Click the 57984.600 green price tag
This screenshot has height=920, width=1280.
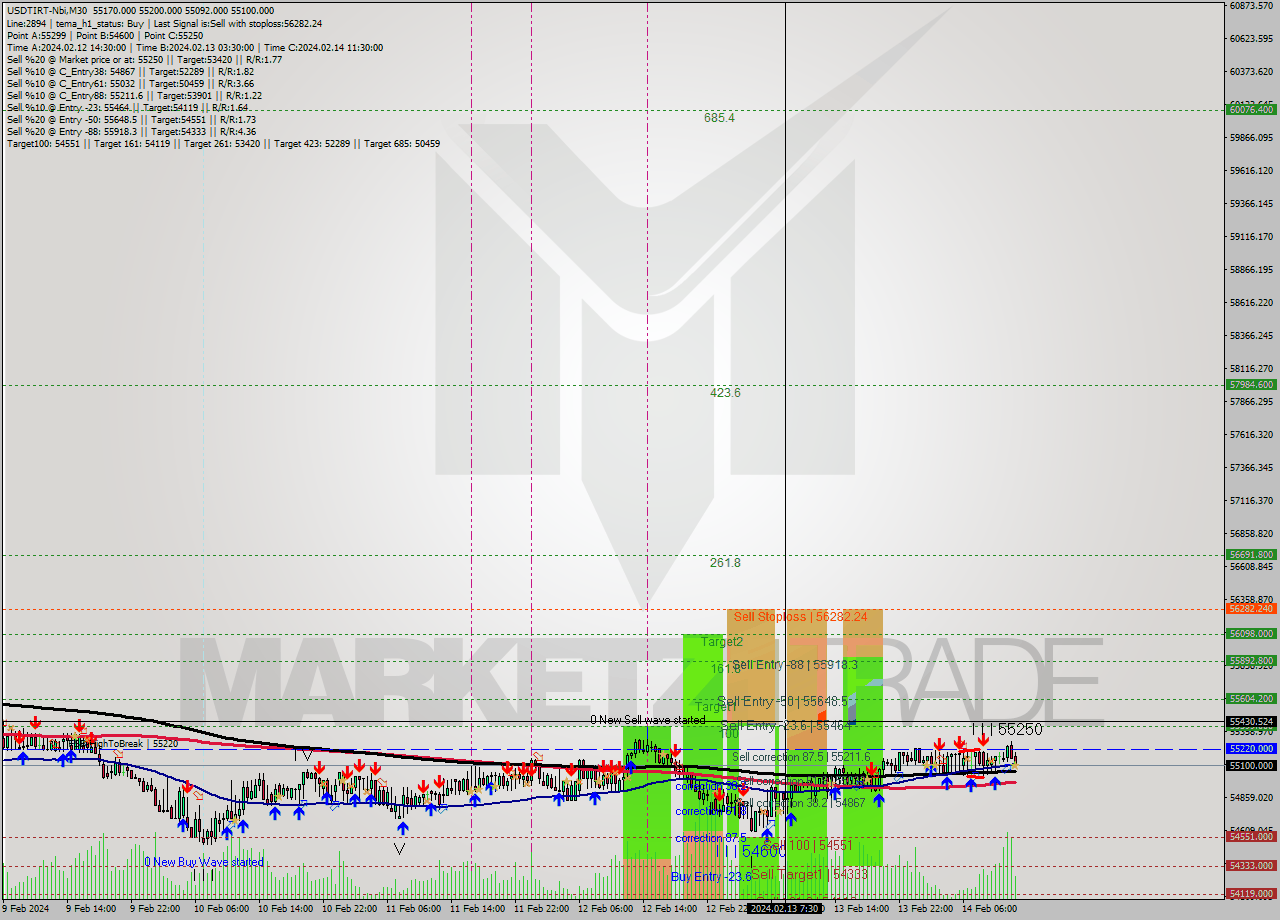pyautogui.click(x=1251, y=384)
